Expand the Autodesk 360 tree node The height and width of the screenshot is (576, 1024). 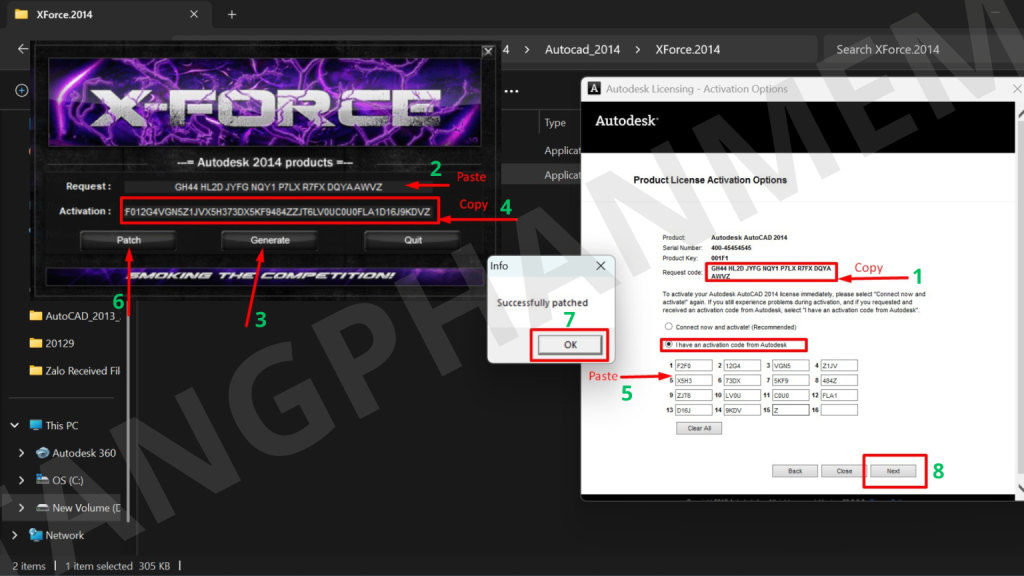click(22, 453)
